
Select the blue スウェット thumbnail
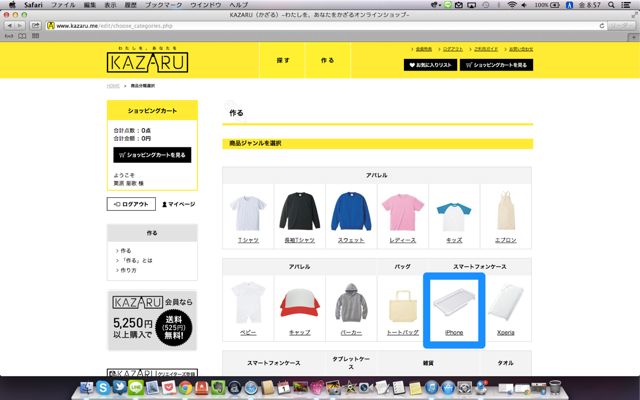(351, 211)
